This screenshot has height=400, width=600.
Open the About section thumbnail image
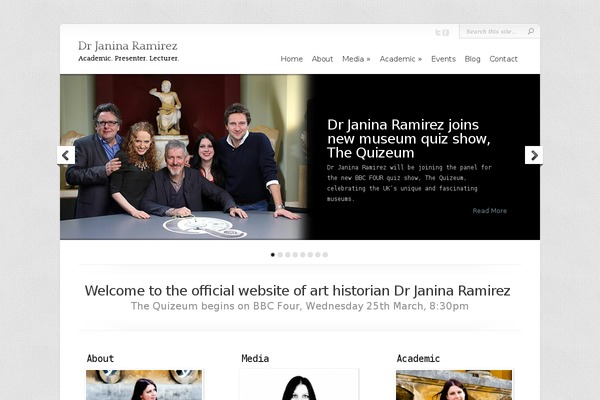pos(144,385)
